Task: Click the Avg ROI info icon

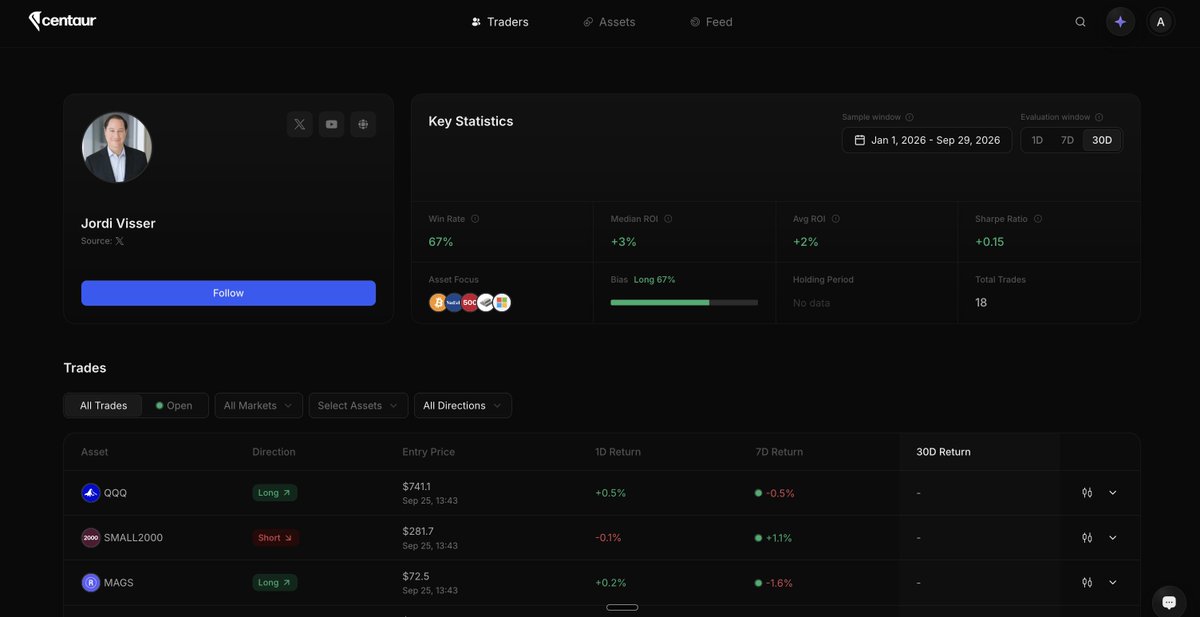Action: 836,219
